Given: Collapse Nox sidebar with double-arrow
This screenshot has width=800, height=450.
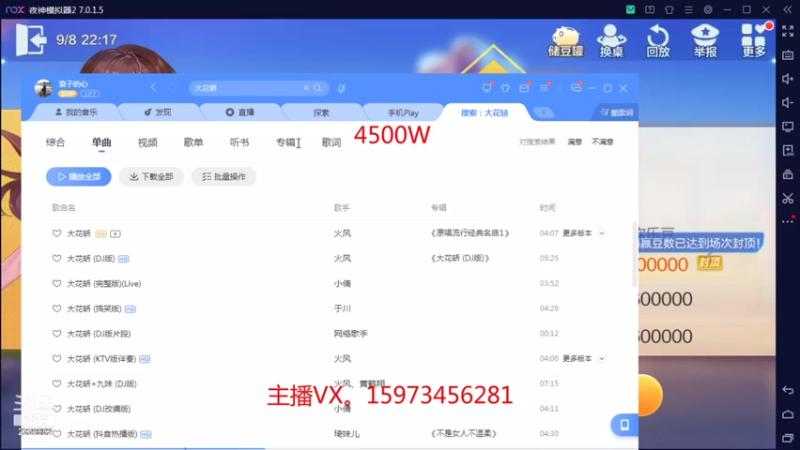Looking at the screenshot, I should (788, 10).
